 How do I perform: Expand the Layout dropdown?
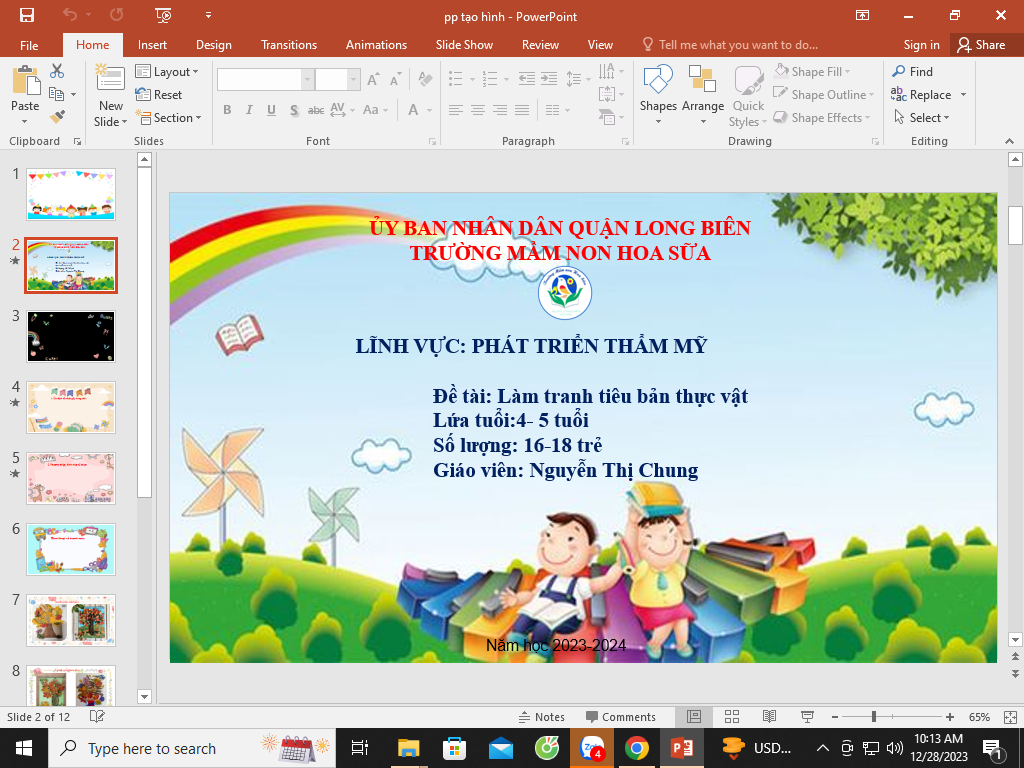[167, 72]
